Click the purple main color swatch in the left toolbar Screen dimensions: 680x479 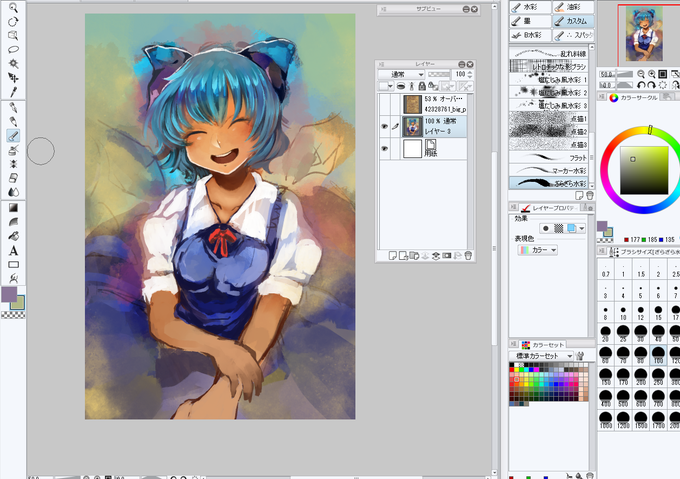9,294
